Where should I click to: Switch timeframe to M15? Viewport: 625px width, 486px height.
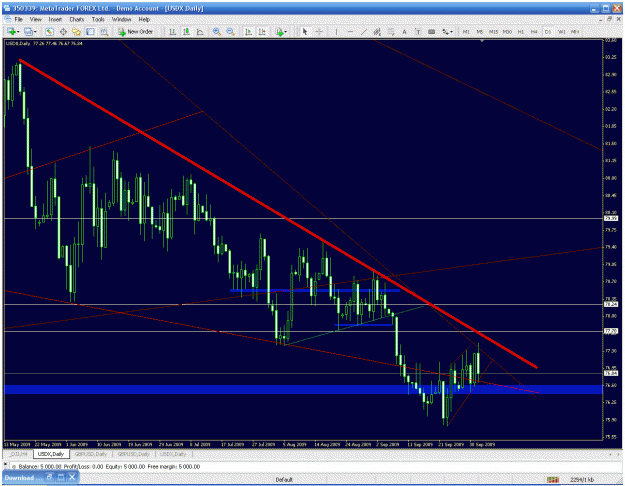[x=493, y=31]
